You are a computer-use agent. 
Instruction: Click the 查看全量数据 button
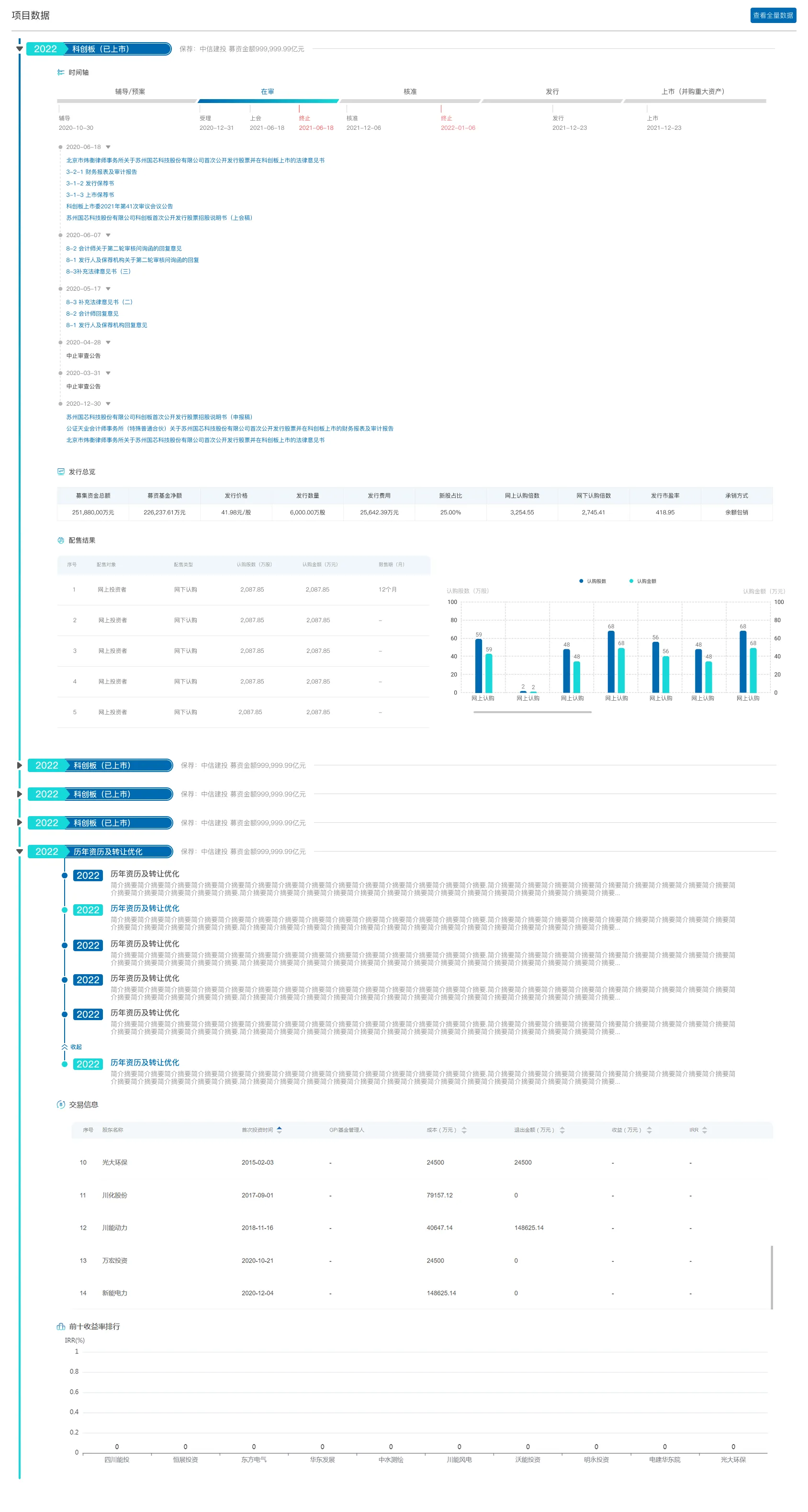click(772, 15)
